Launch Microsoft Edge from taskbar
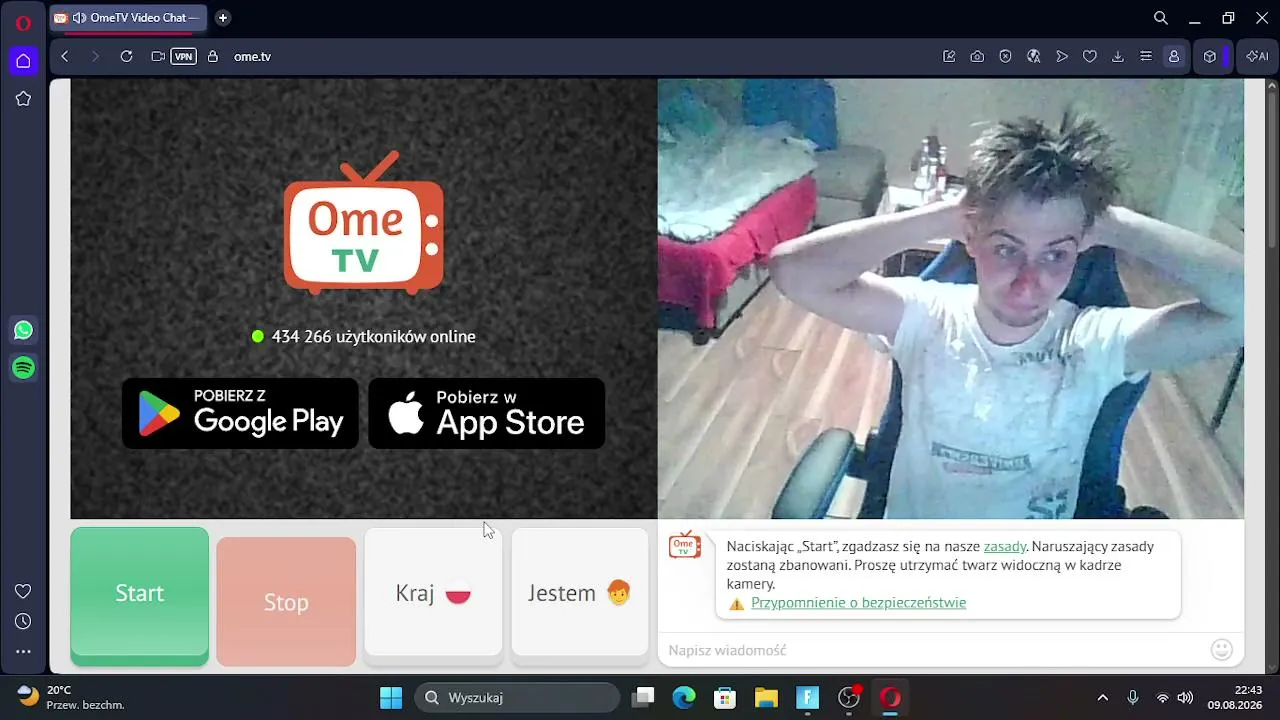 (684, 697)
